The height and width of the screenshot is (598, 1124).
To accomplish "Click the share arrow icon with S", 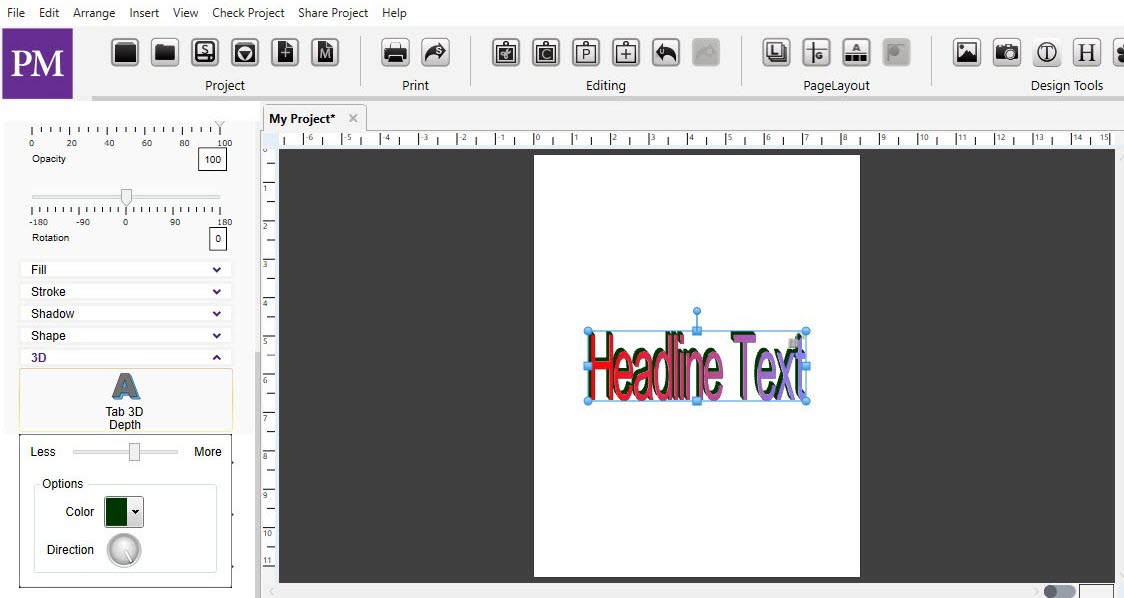I will click(x=435, y=53).
